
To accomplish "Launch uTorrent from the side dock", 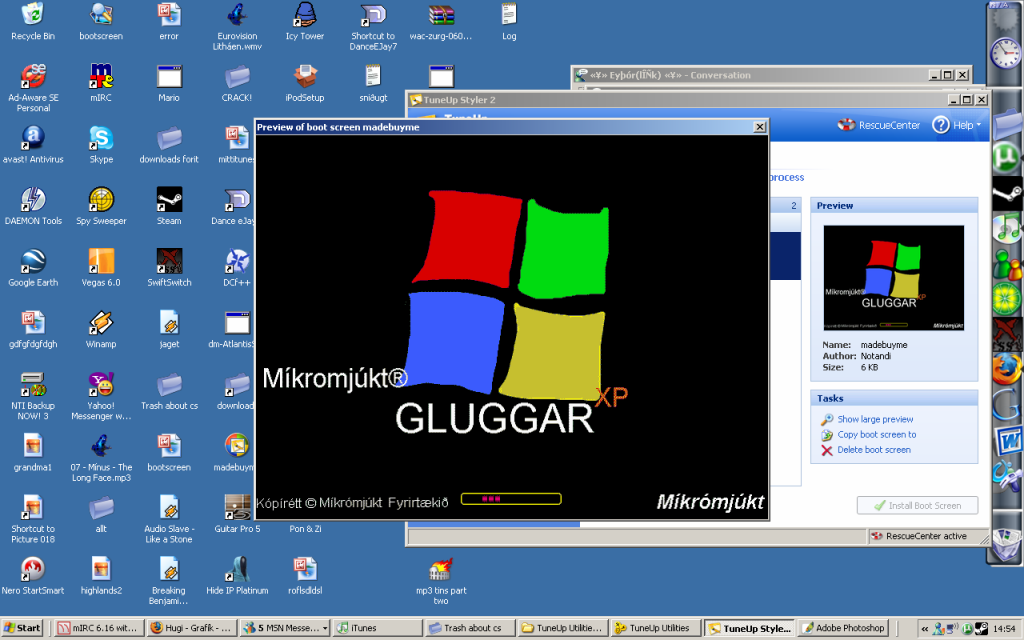I will tap(1006, 157).
